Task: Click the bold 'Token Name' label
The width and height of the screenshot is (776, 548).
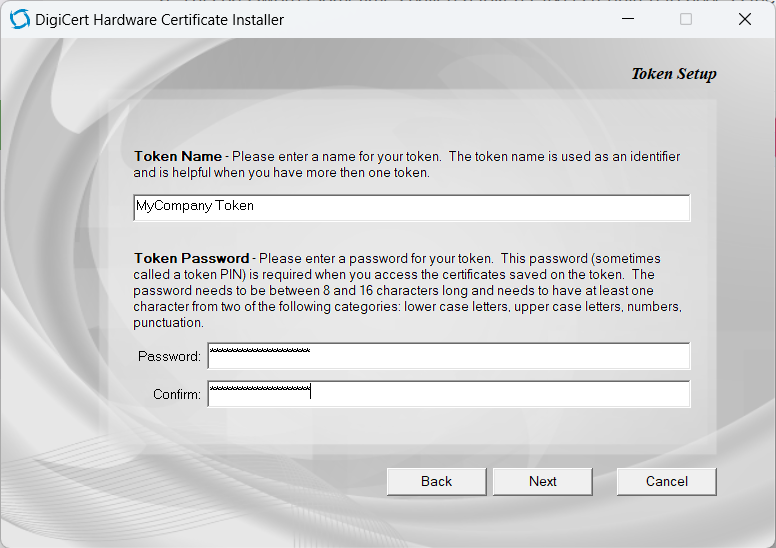Action: coord(178,156)
